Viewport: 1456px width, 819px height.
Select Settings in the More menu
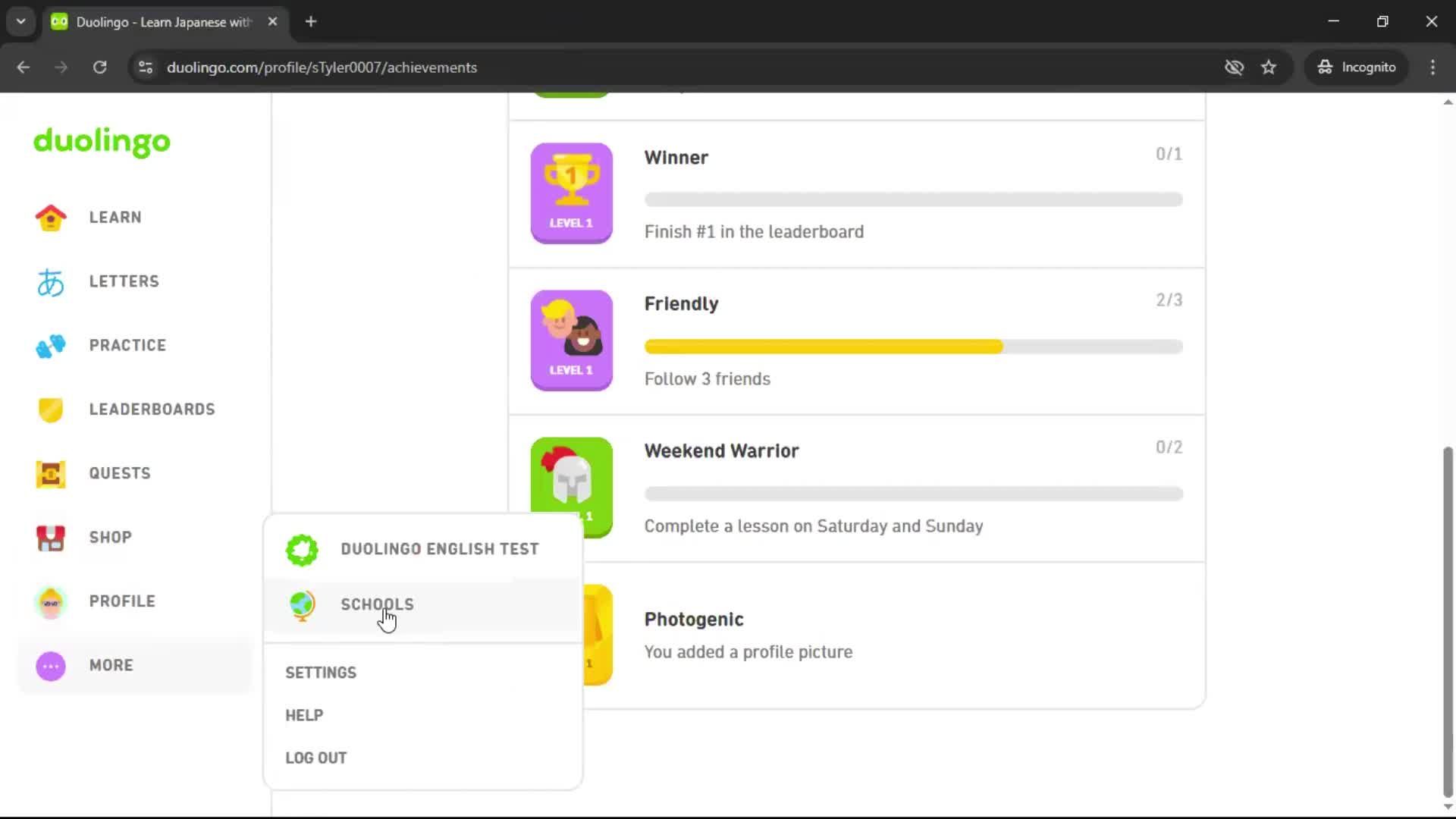pyautogui.click(x=321, y=672)
